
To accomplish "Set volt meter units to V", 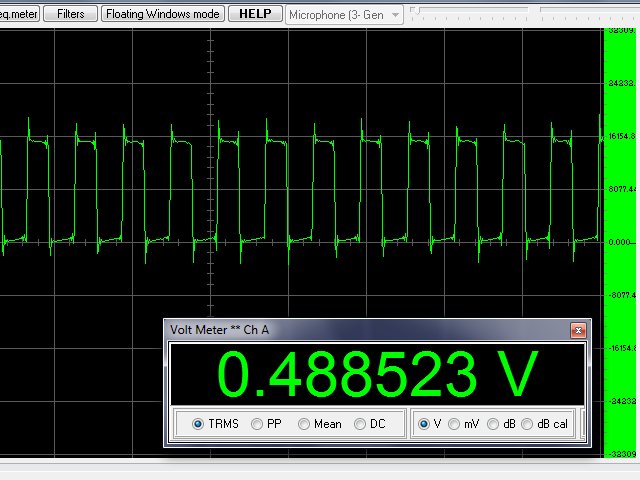I will (x=423, y=424).
